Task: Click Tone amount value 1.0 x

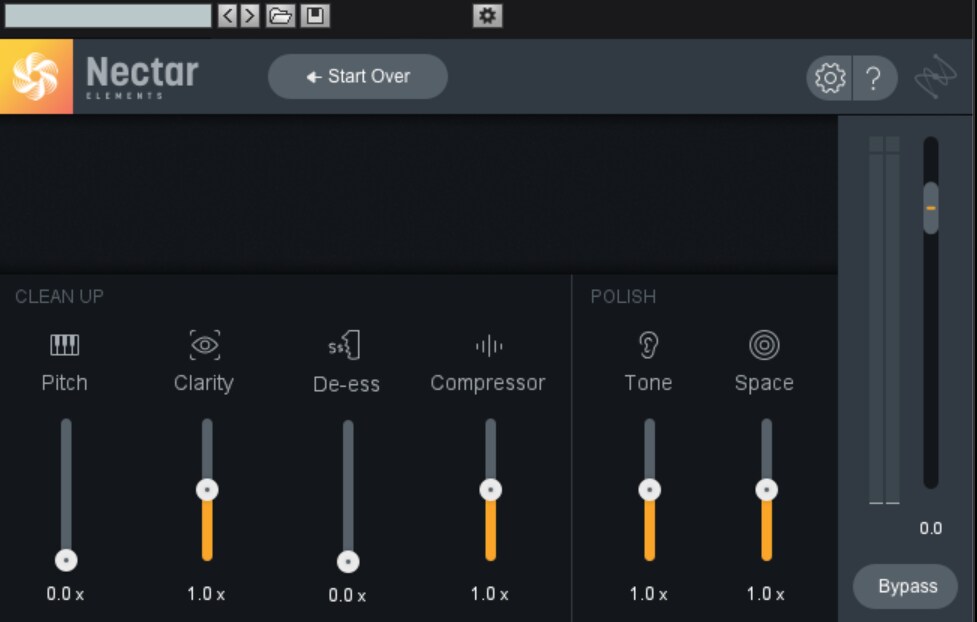Action: 648,594
